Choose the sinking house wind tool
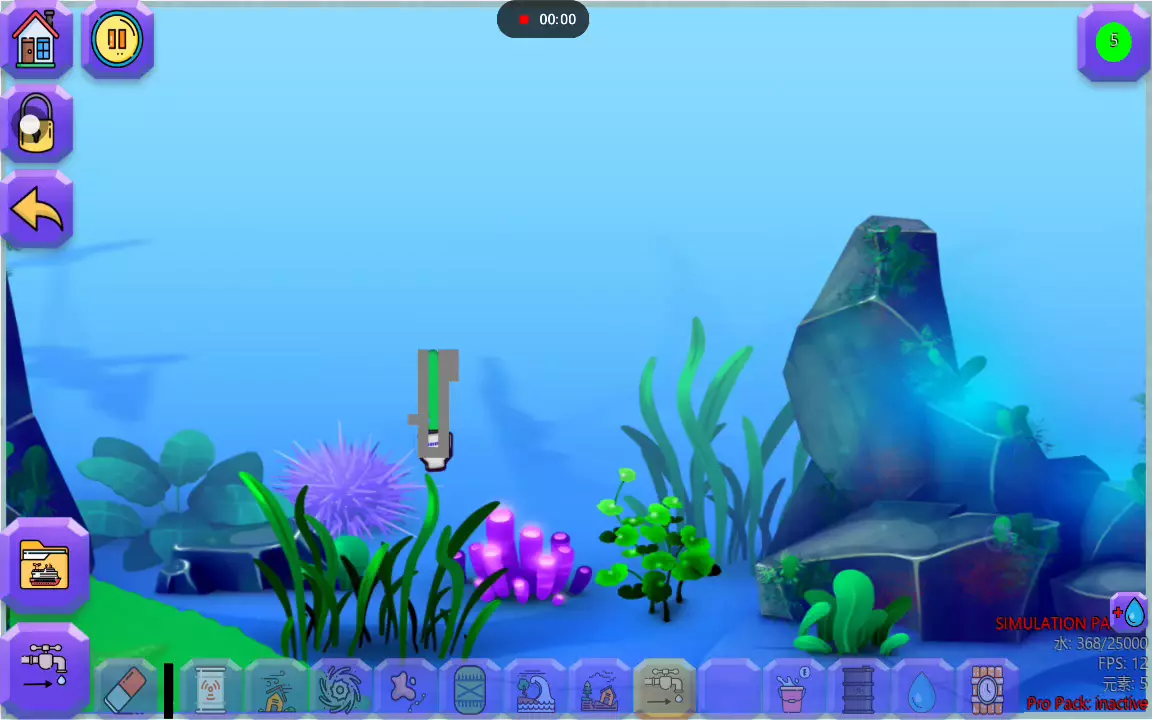 click(275, 689)
